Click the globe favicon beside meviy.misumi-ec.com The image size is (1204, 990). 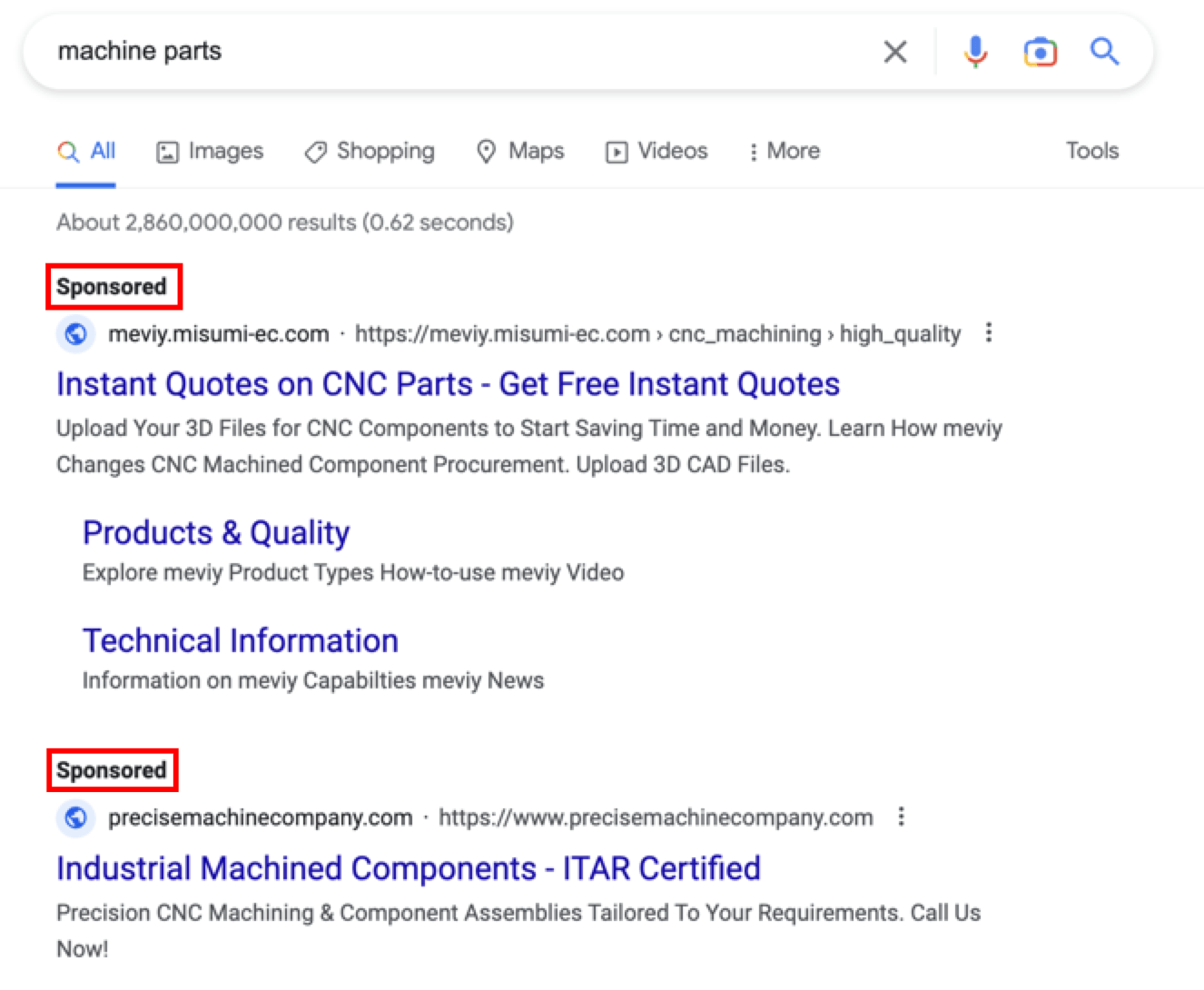76,334
